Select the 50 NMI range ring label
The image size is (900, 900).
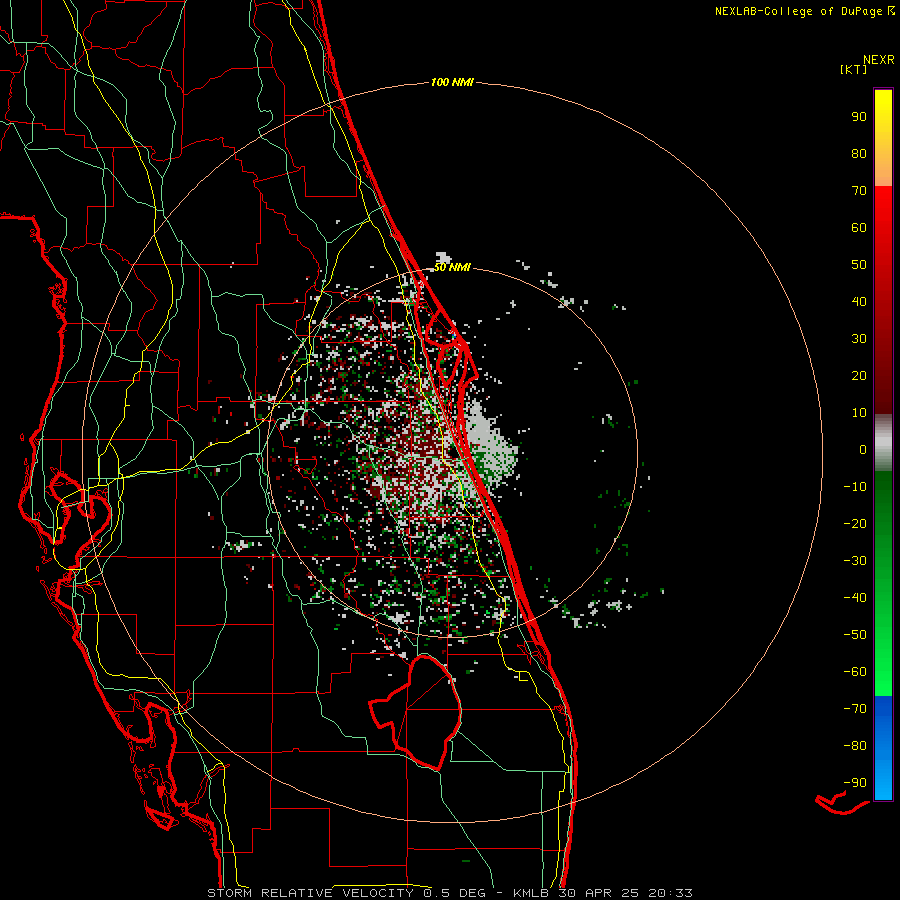[452, 267]
